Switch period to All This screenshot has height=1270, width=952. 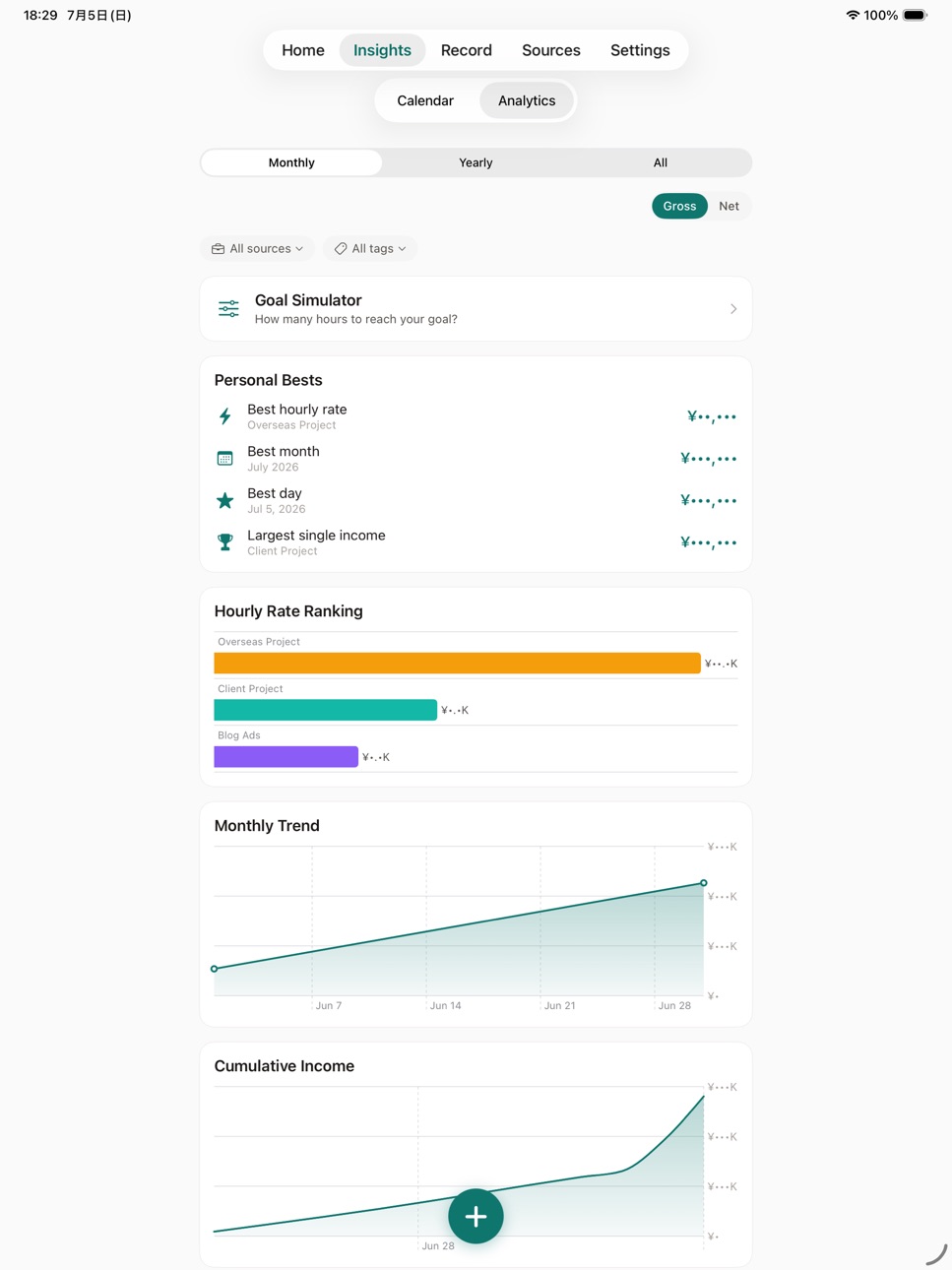[x=660, y=162]
